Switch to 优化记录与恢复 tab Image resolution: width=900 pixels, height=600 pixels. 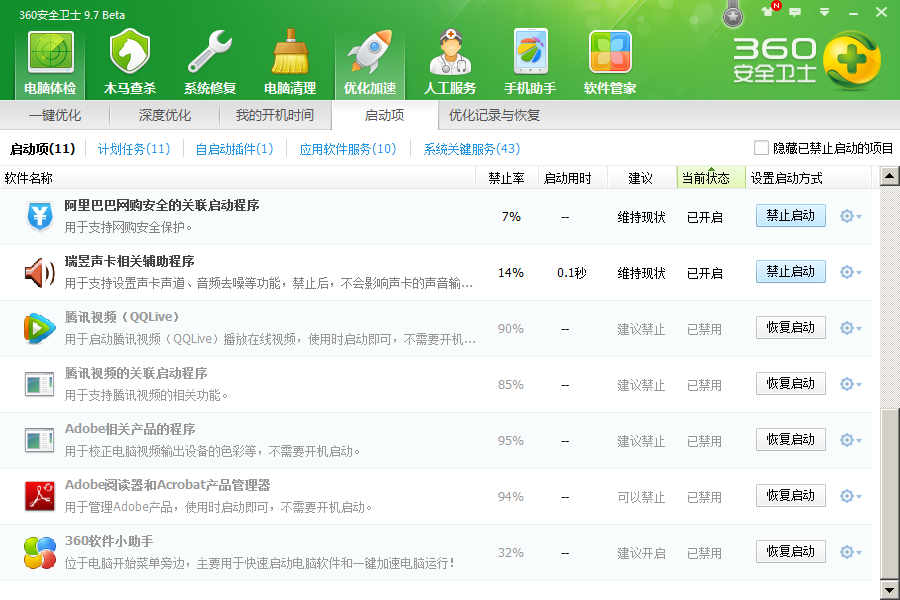tap(494, 115)
